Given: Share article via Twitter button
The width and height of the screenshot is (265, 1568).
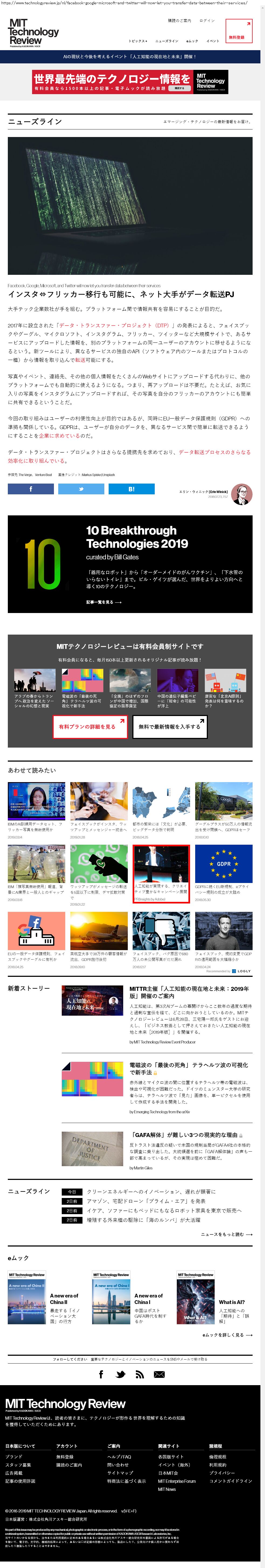Looking at the screenshot, I should pos(81,489).
